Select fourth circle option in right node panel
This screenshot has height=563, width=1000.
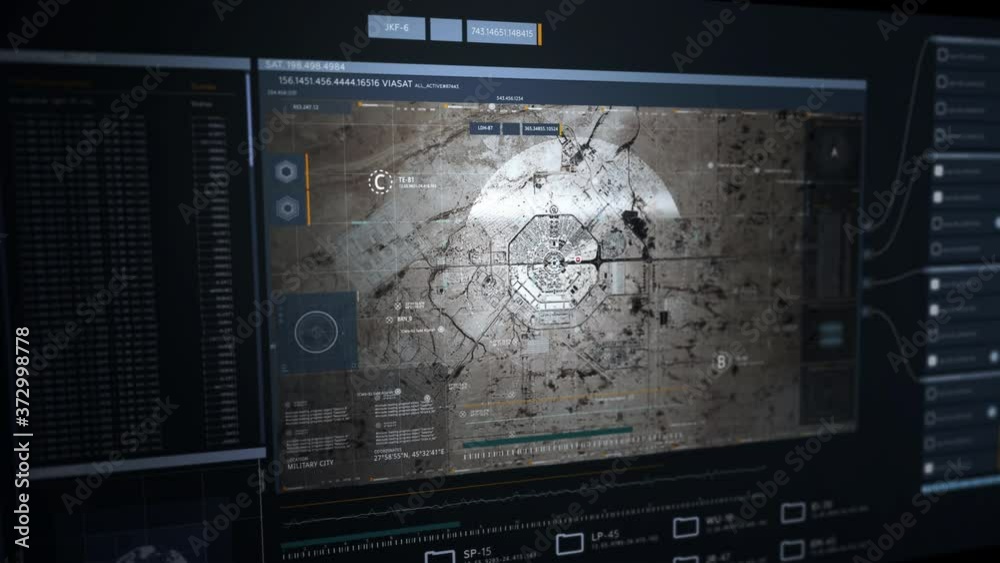coord(939,135)
